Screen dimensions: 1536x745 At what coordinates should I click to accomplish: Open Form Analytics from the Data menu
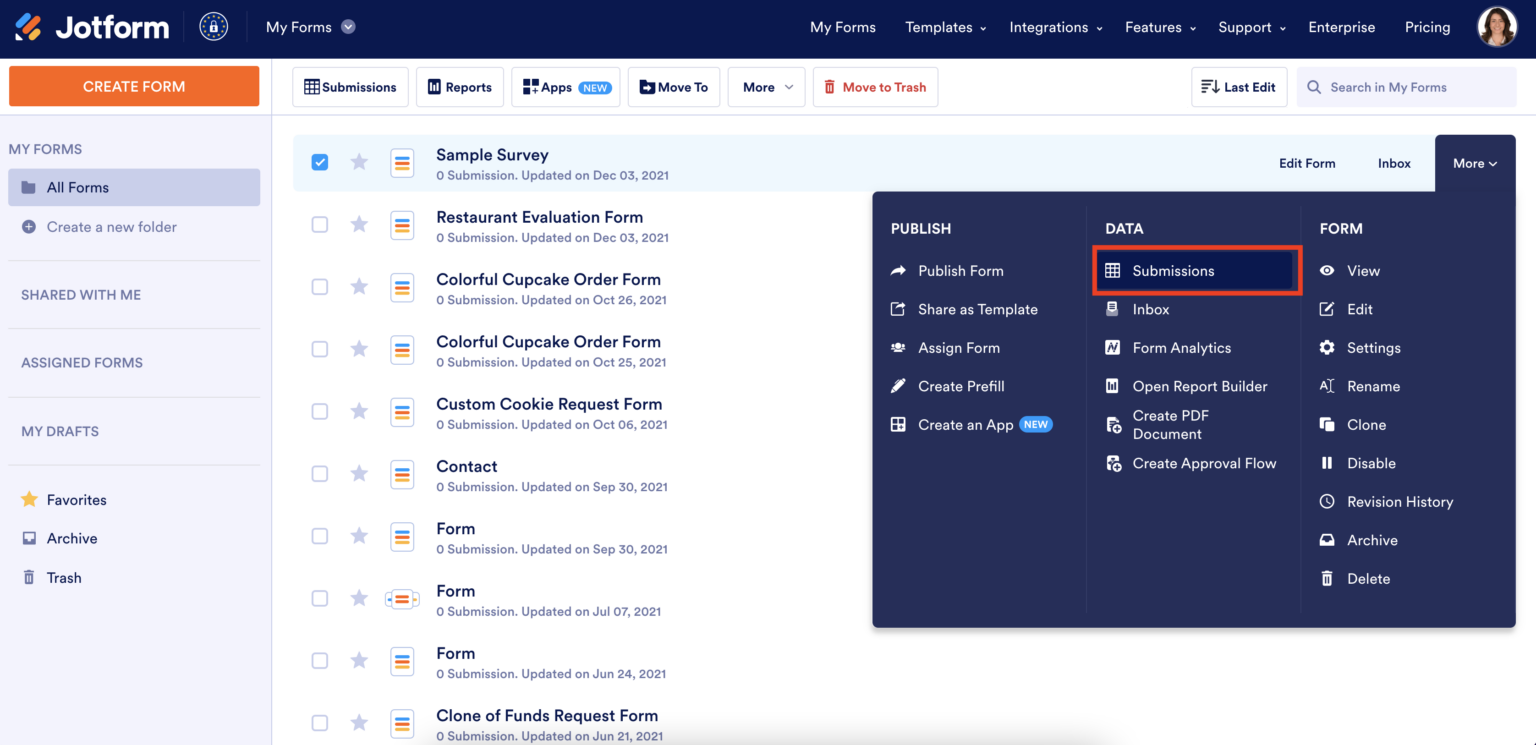pos(1181,347)
